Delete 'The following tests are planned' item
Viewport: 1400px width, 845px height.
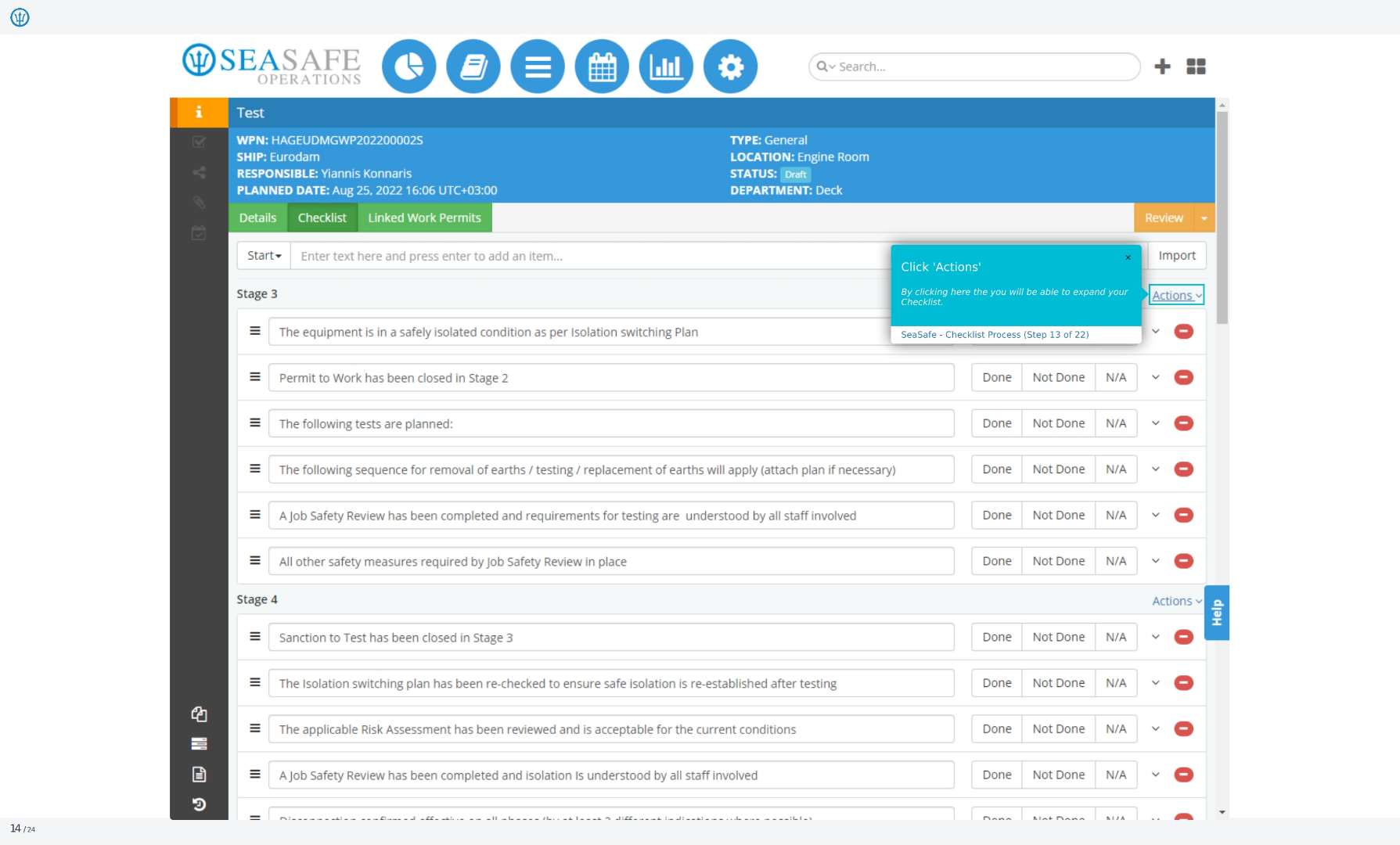coord(1183,423)
